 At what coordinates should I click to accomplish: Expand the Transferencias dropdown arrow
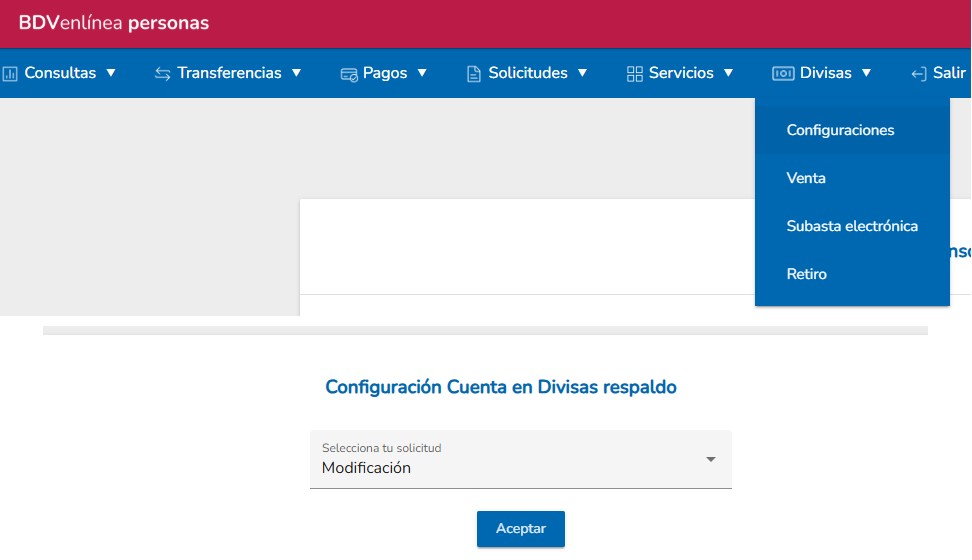296,73
